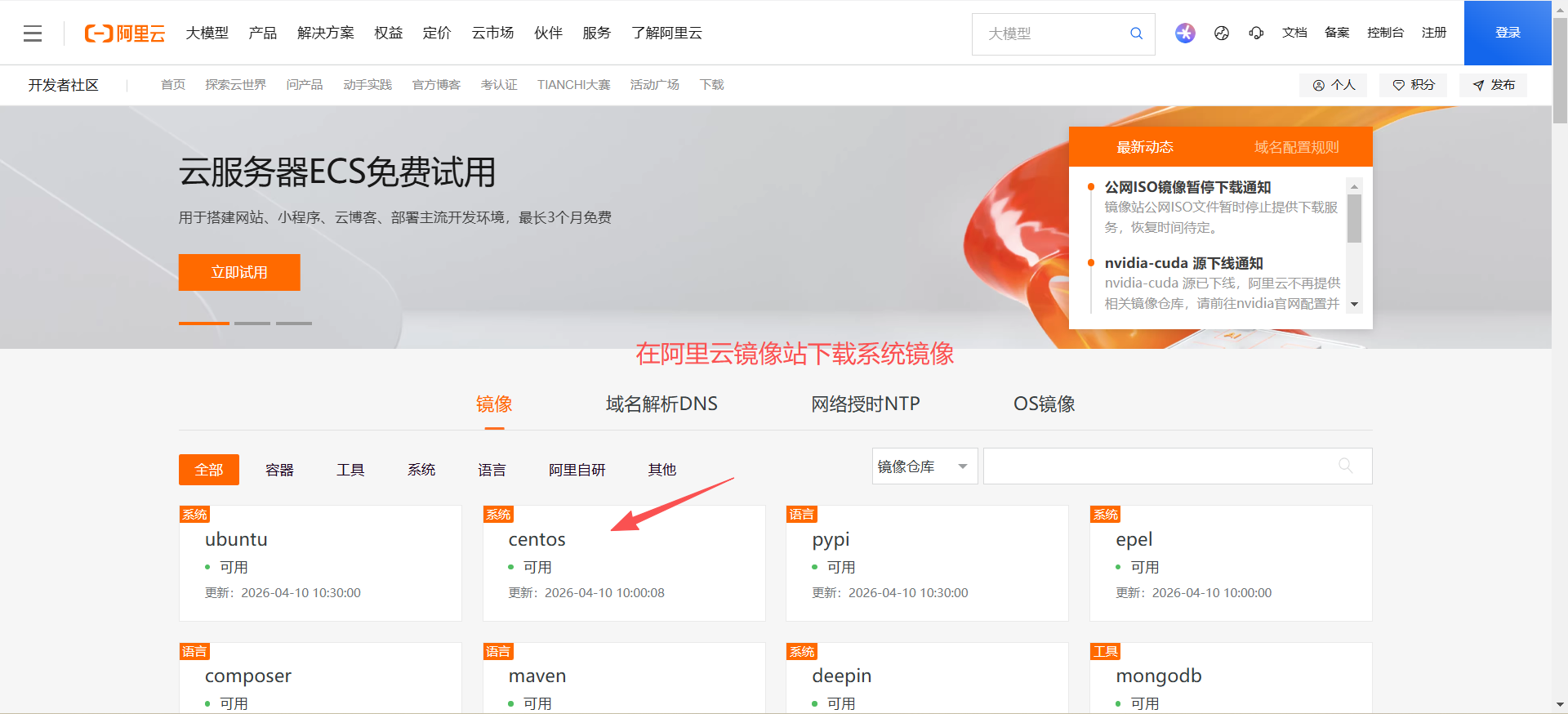Open 大模型 top menu
This screenshot has width=1568, height=714.
[x=207, y=33]
